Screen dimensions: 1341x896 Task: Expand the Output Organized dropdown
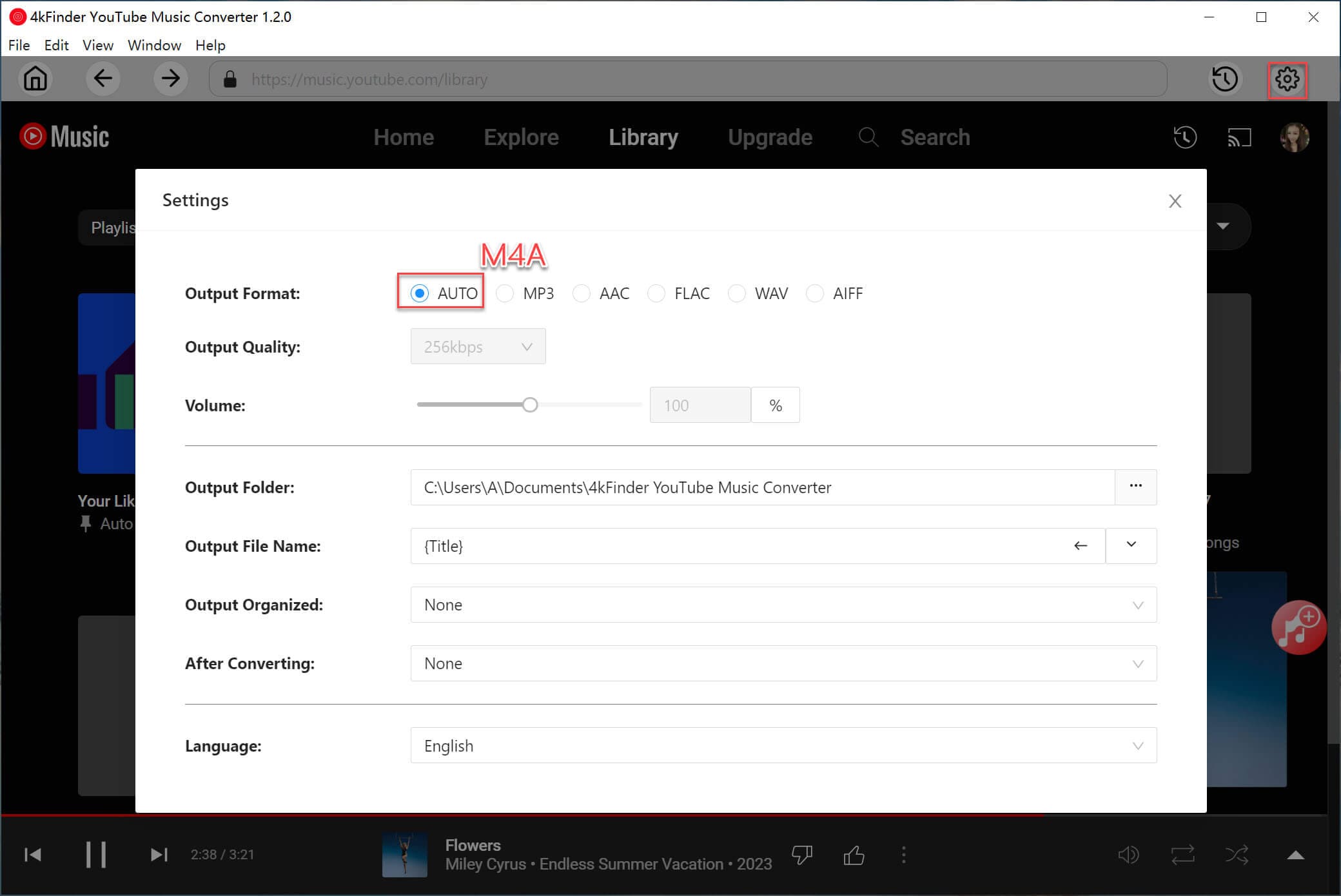pyautogui.click(x=783, y=605)
